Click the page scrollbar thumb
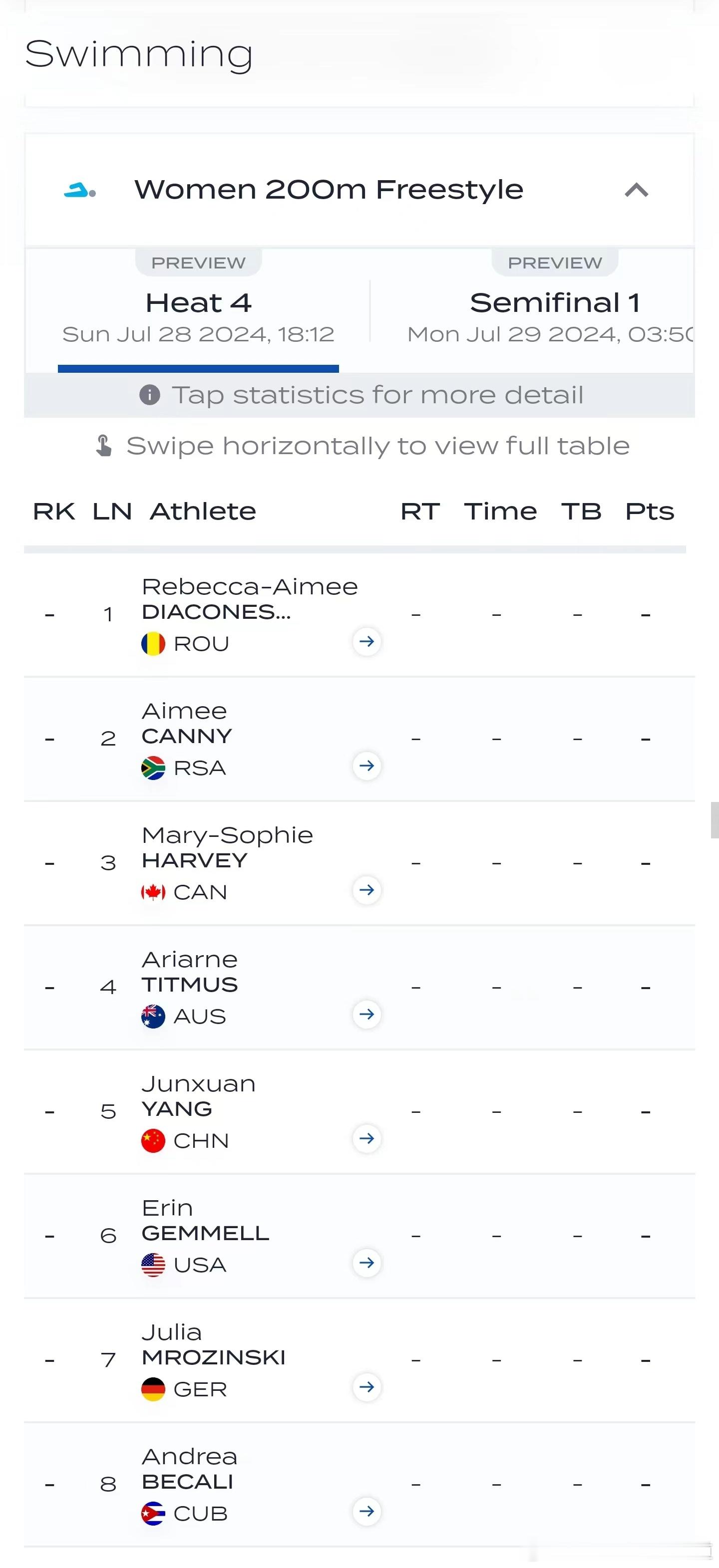The image size is (719, 1568). pyautogui.click(x=715, y=820)
